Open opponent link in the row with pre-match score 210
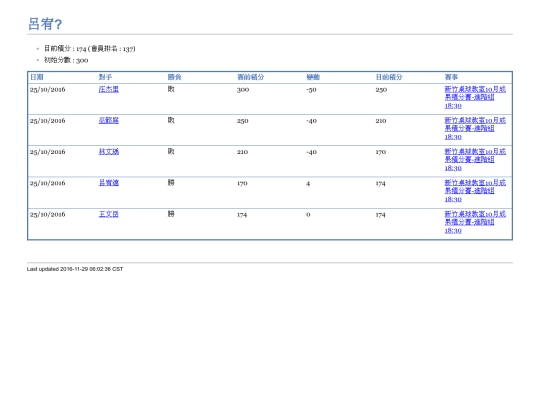This screenshot has width=540, height=405. coord(108,152)
